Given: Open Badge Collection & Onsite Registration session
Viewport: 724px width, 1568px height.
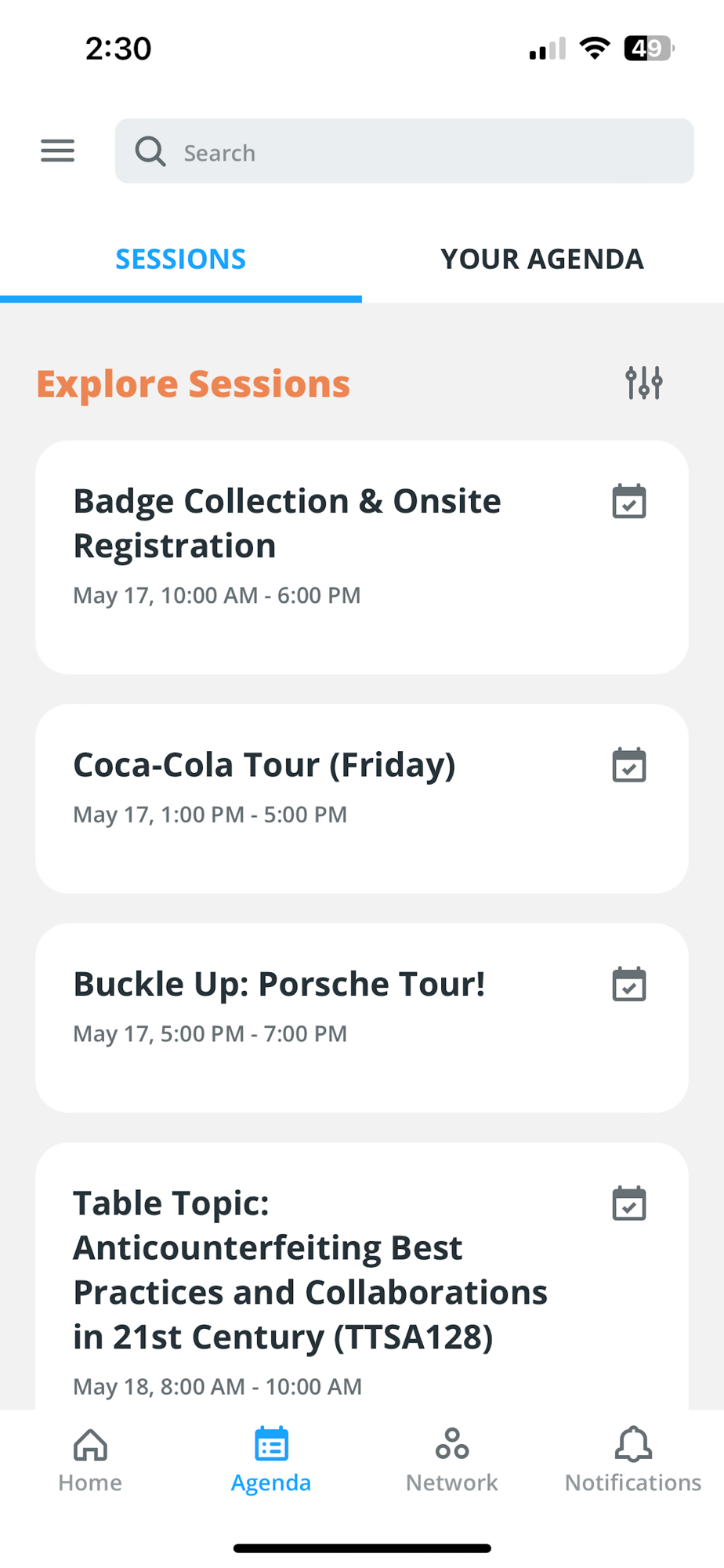Looking at the screenshot, I should (287, 524).
